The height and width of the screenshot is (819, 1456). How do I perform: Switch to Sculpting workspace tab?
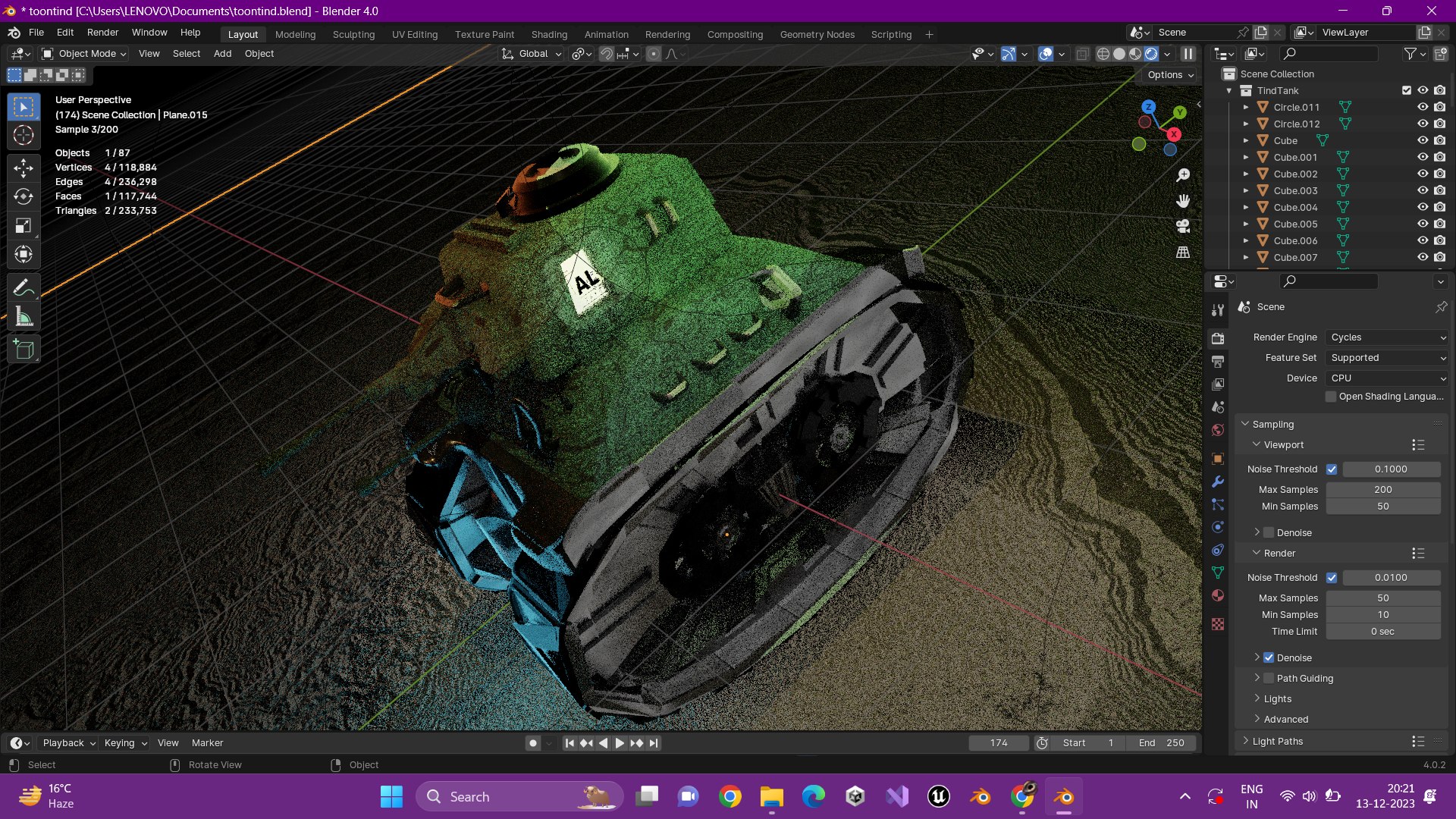coord(353,34)
